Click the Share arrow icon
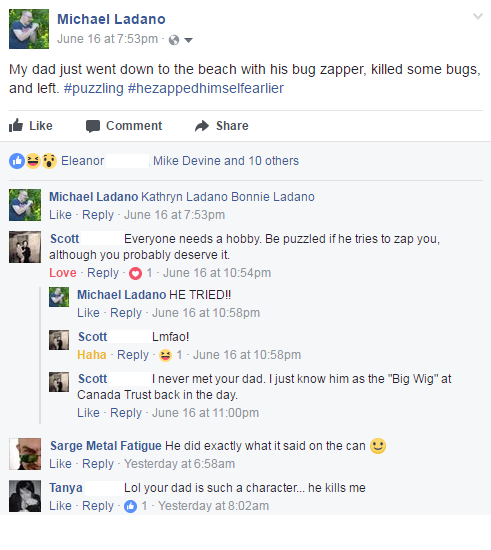Viewport: 491px width, 550px height. [x=202, y=126]
